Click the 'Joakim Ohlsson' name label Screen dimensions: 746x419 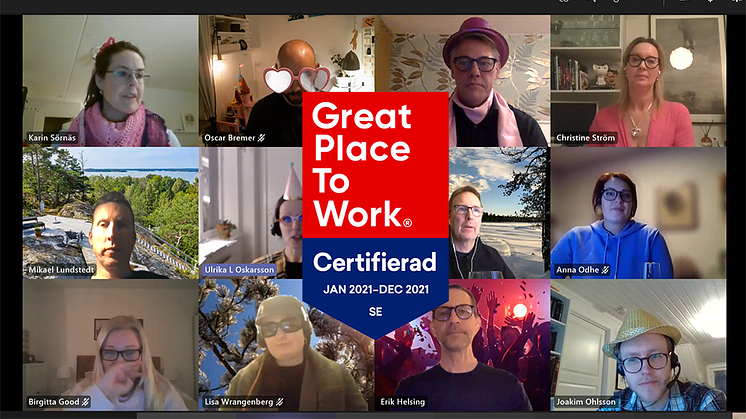tap(586, 402)
